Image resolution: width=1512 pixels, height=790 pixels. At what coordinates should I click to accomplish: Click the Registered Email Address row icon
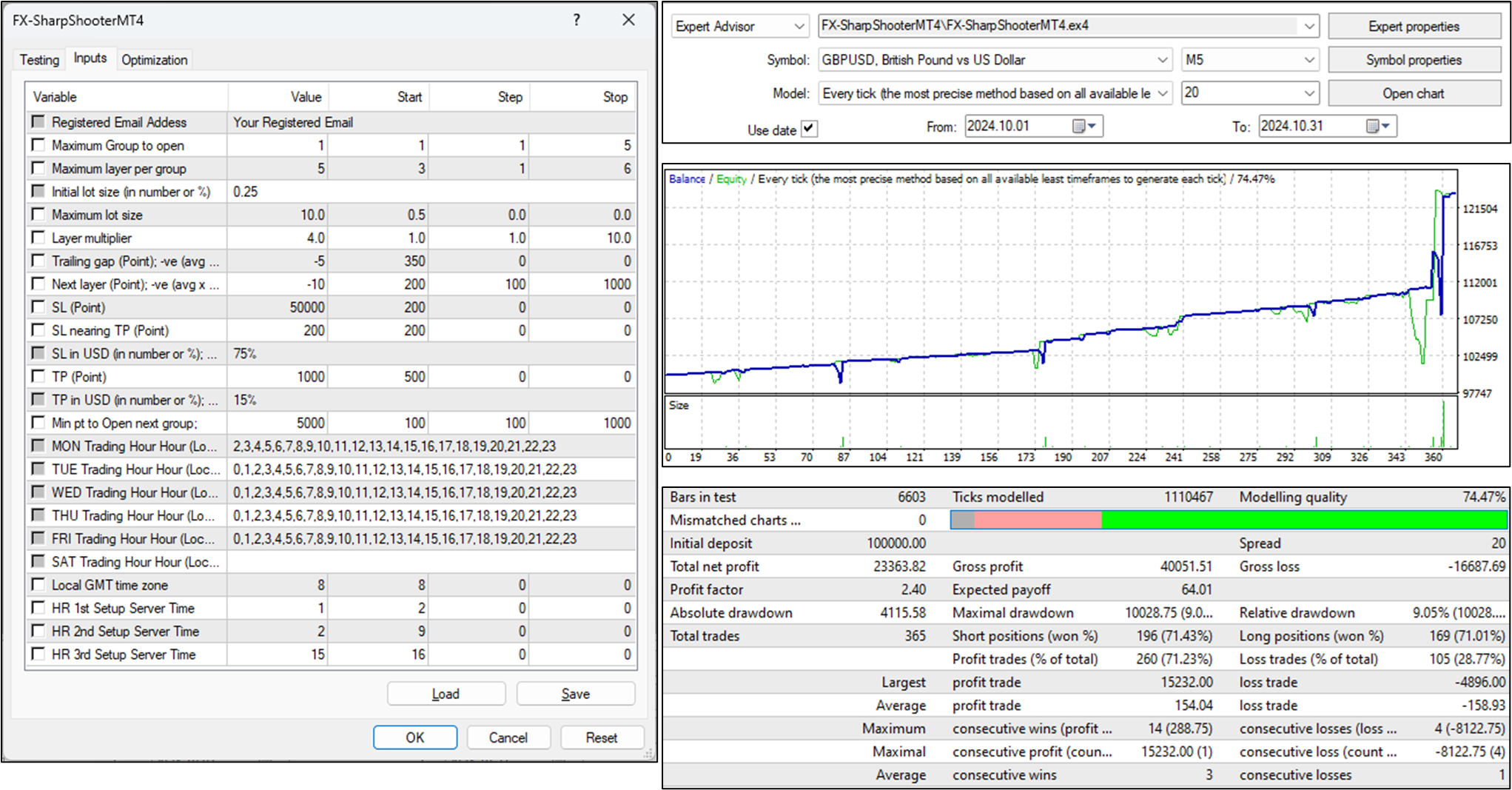pos(38,122)
